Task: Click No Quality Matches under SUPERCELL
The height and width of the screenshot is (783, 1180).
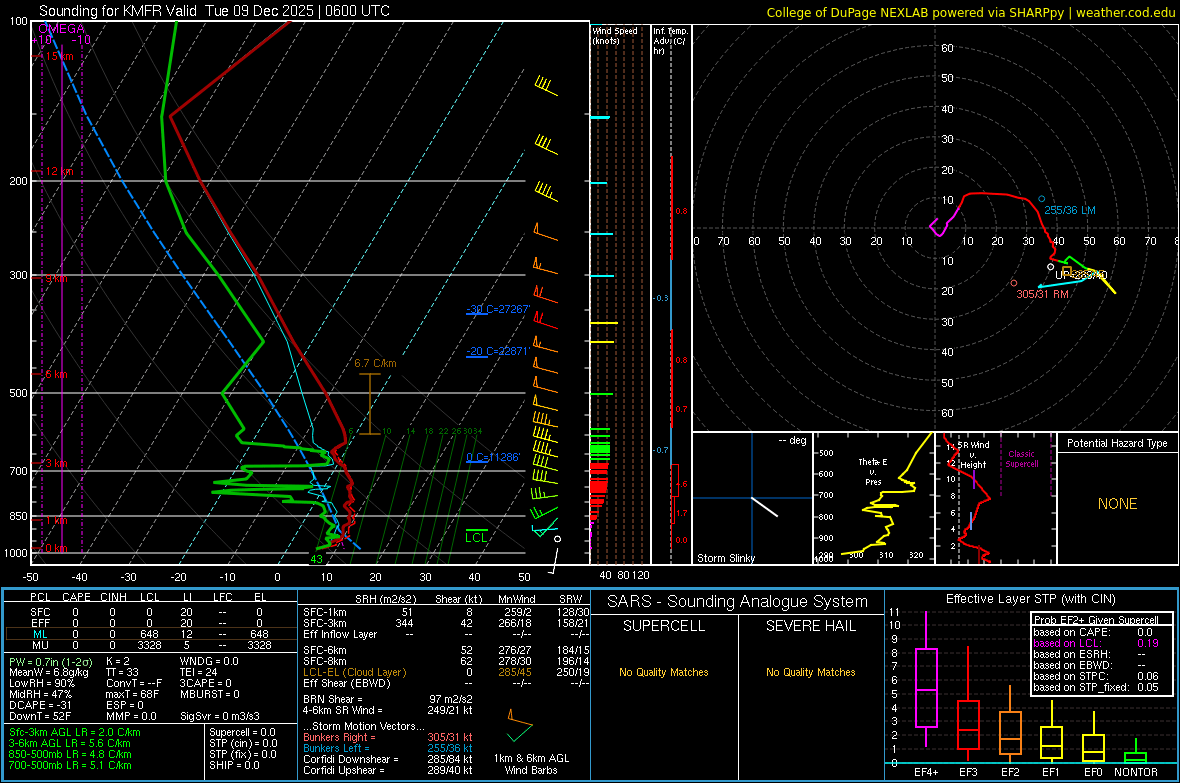Action: (x=664, y=672)
